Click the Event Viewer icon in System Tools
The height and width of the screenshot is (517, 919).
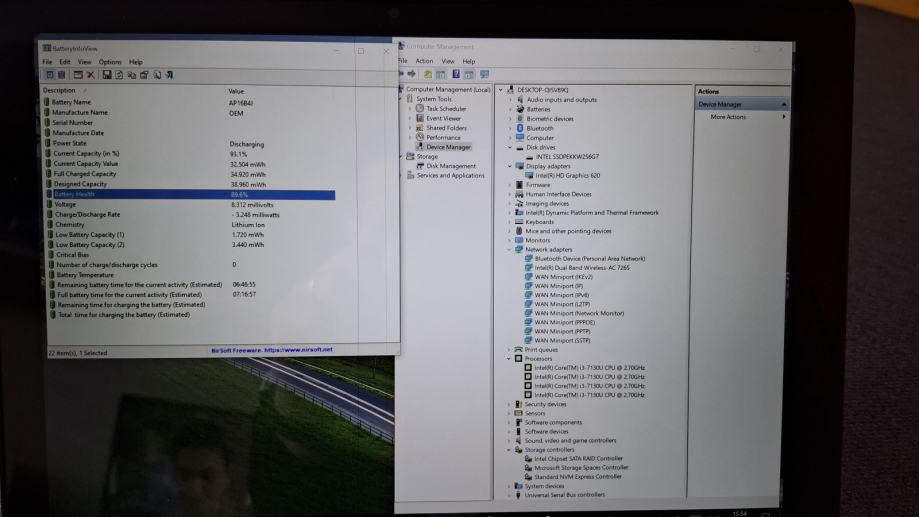click(x=420, y=118)
